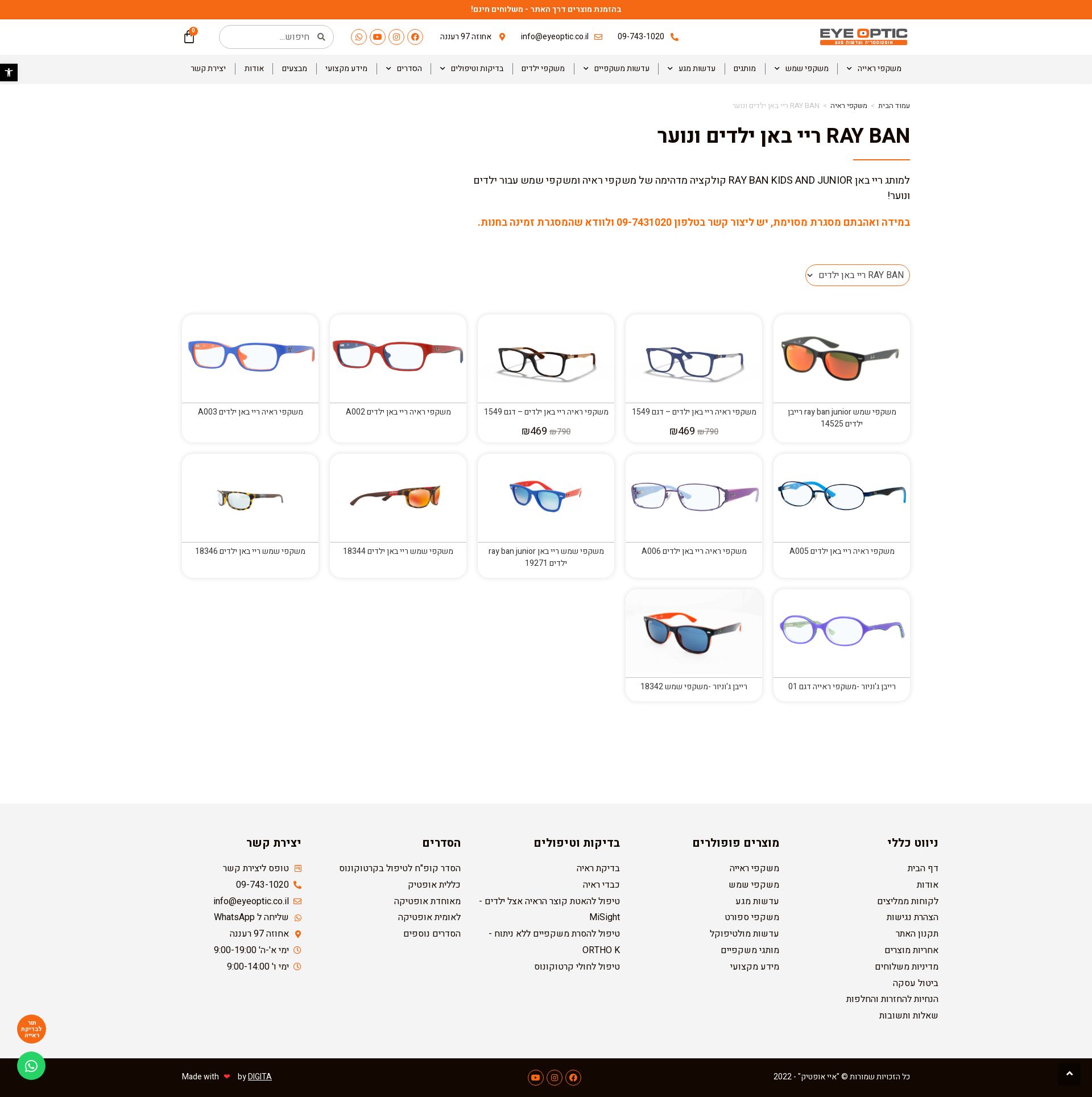Open the brown frame דגם 1549 product image
Screen dimensions: 1092x1097
546,358
